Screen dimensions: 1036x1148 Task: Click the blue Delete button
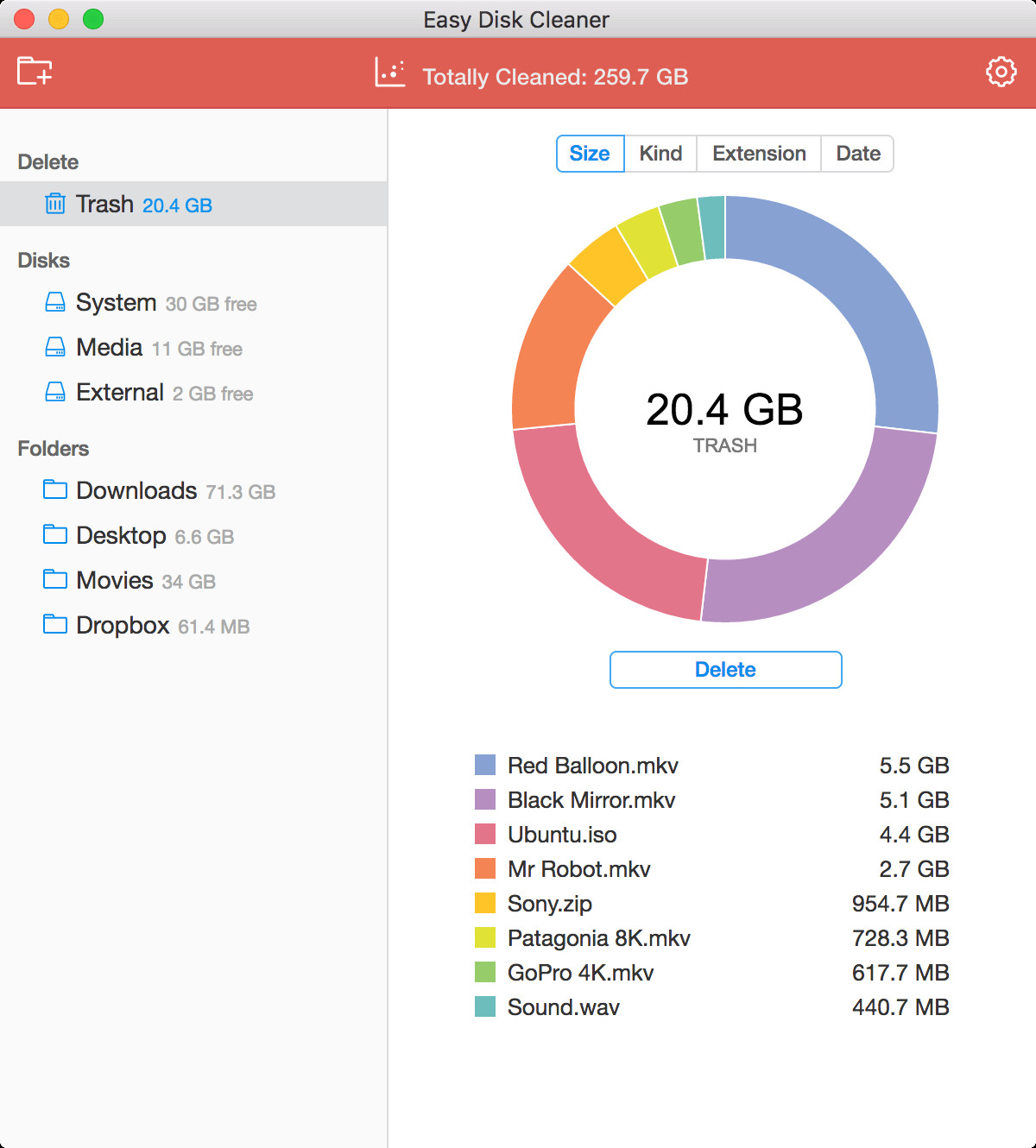point(726,670)
